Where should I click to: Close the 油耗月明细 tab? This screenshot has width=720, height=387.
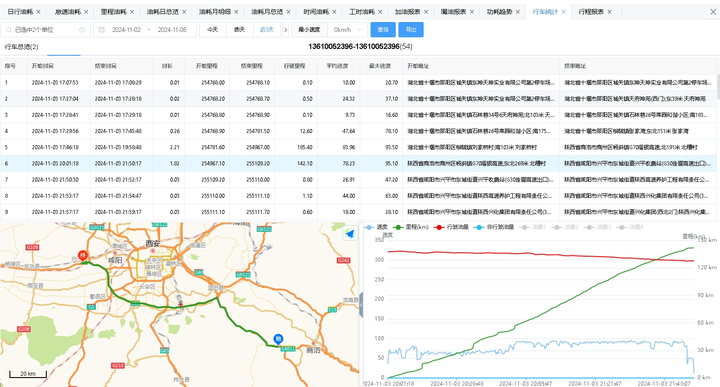tap(236, 12)
